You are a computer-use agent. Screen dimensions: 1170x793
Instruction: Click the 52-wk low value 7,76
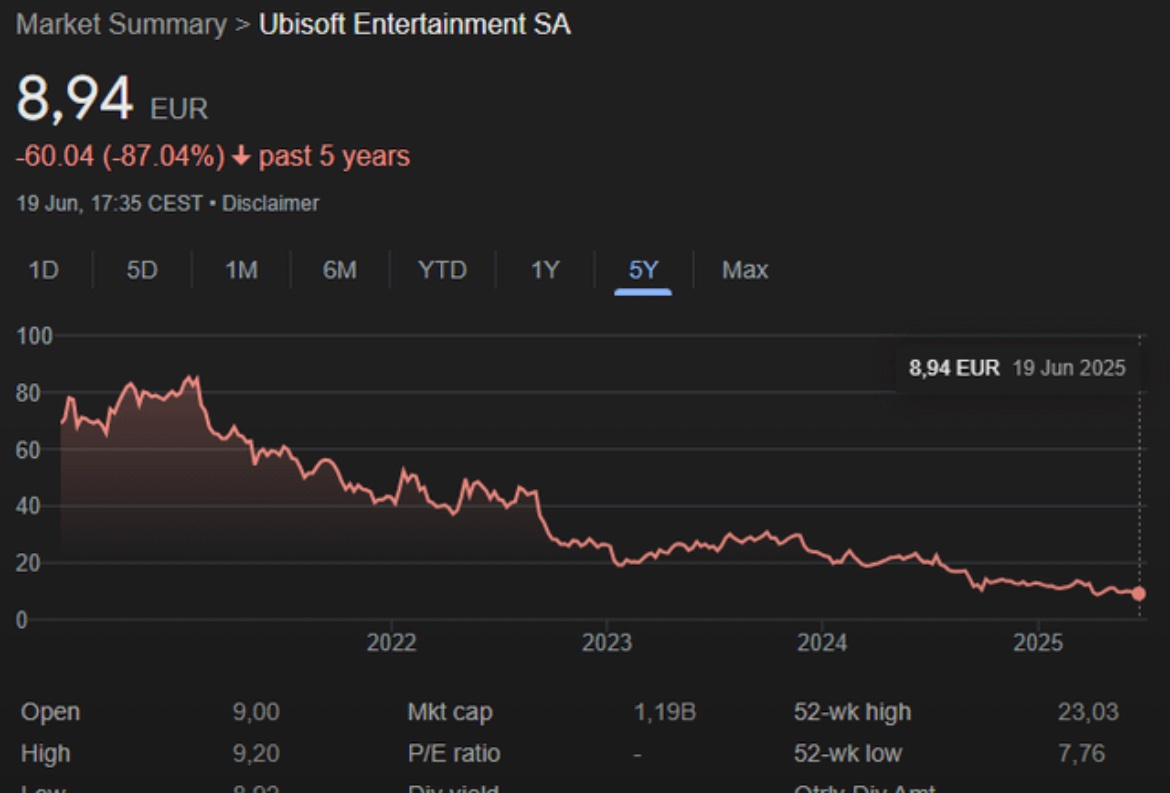click(1081, 753)
